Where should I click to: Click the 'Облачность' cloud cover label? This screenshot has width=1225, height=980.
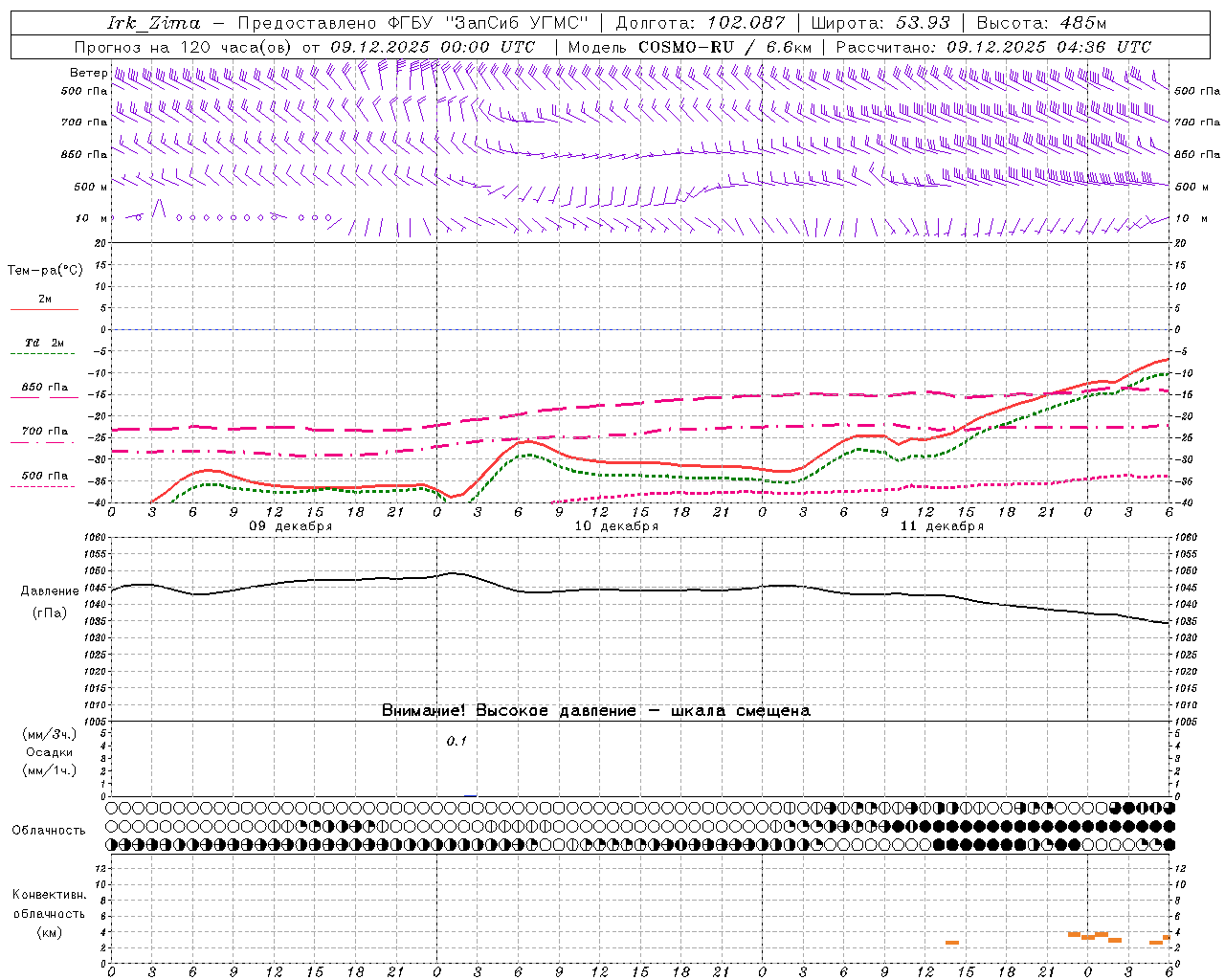pos(49,830)
